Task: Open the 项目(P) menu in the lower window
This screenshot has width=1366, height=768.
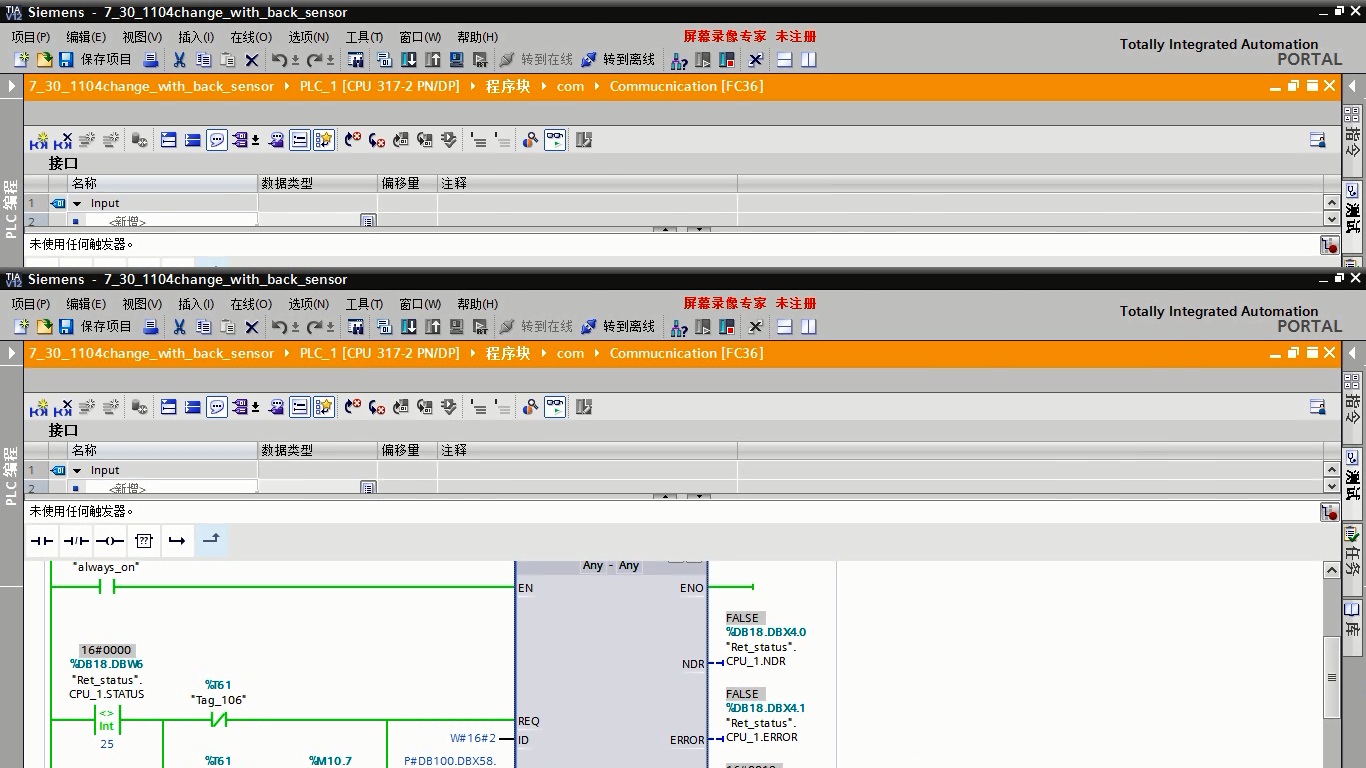Action: [30, 304]
